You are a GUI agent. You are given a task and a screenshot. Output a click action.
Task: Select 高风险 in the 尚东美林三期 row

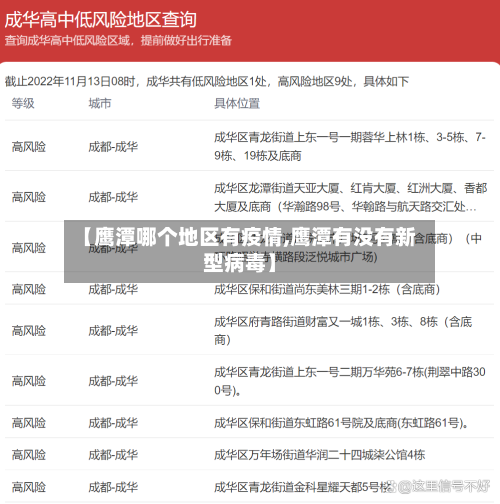pyautogui.click(x=29, y=289)
